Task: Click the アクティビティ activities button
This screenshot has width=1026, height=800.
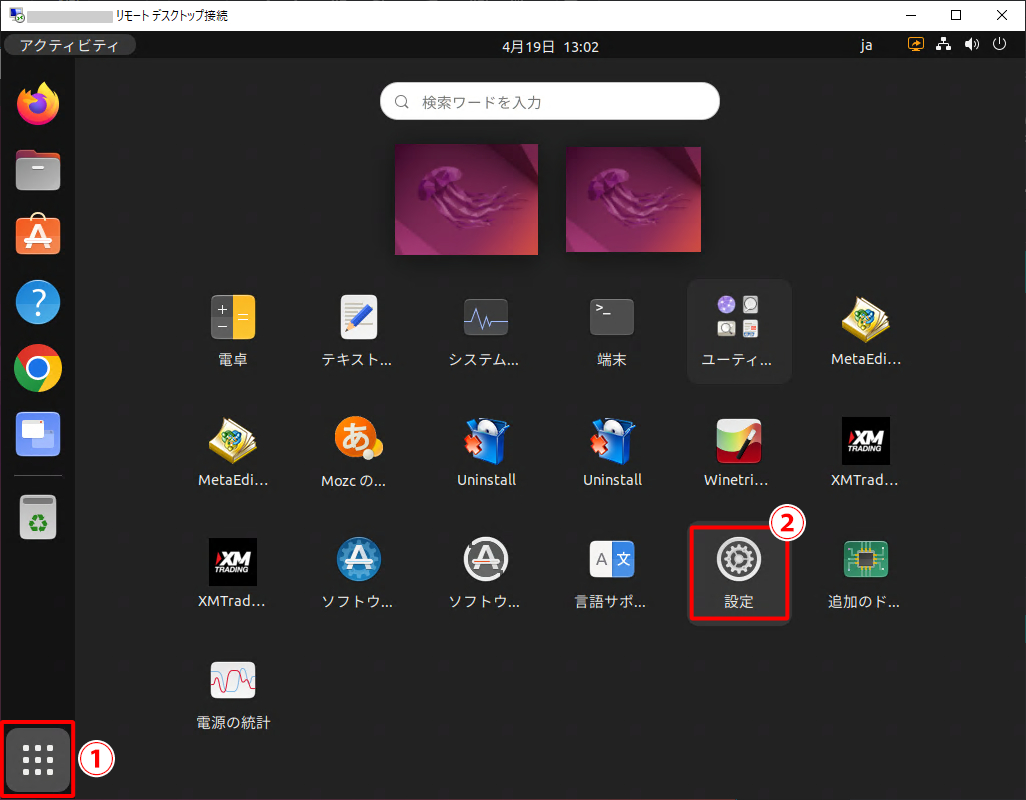Action: click(x=70, y=45)
